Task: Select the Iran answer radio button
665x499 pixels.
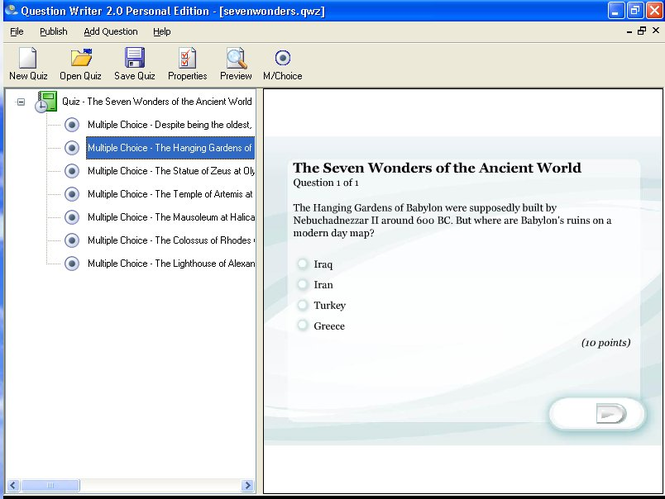Action: coord(302,284)
